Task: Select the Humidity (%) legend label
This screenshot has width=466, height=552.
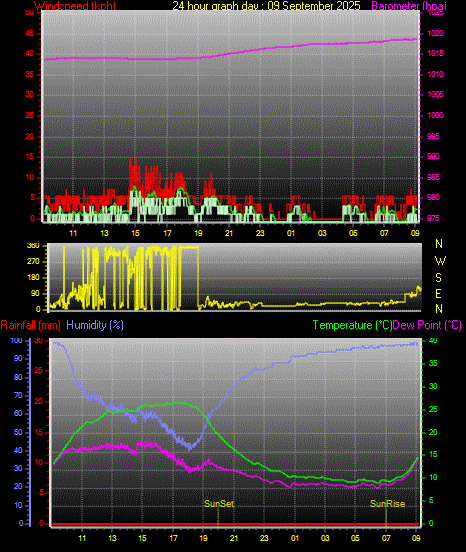Action: coord(95,325)
